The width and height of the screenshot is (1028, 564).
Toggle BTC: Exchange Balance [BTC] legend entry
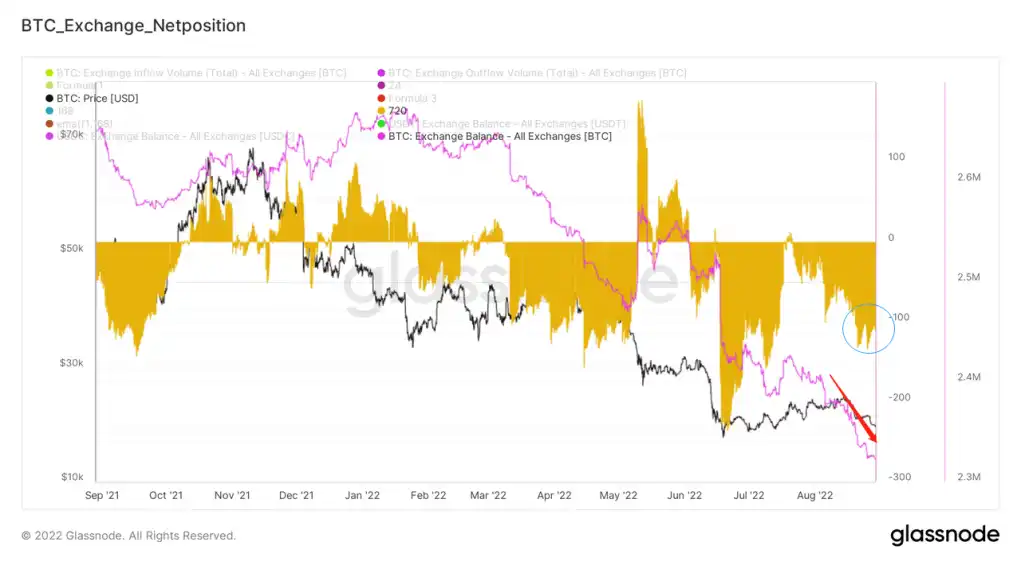(x=494, y=136)
